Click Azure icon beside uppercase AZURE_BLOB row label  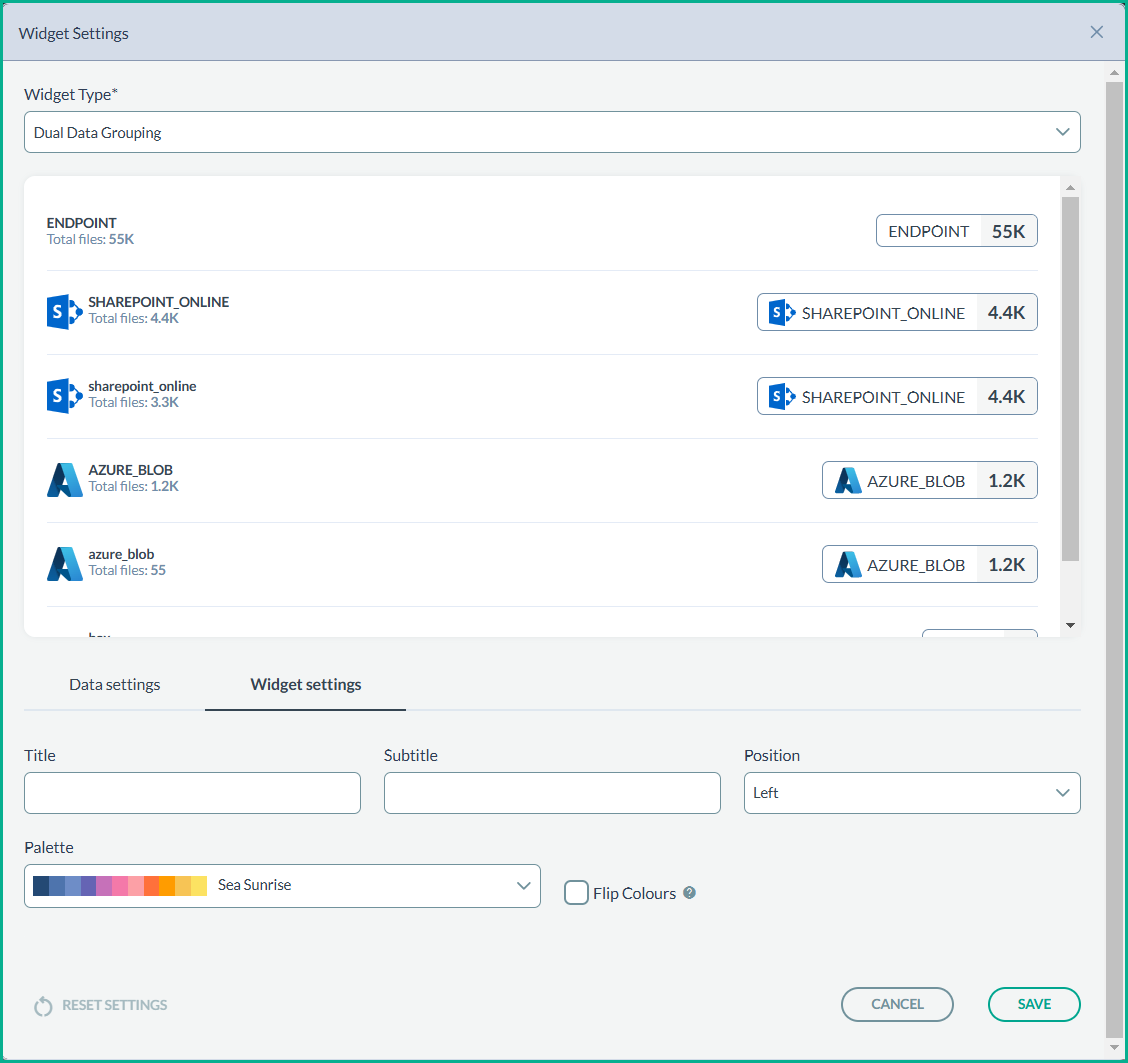tap(64, 480)
